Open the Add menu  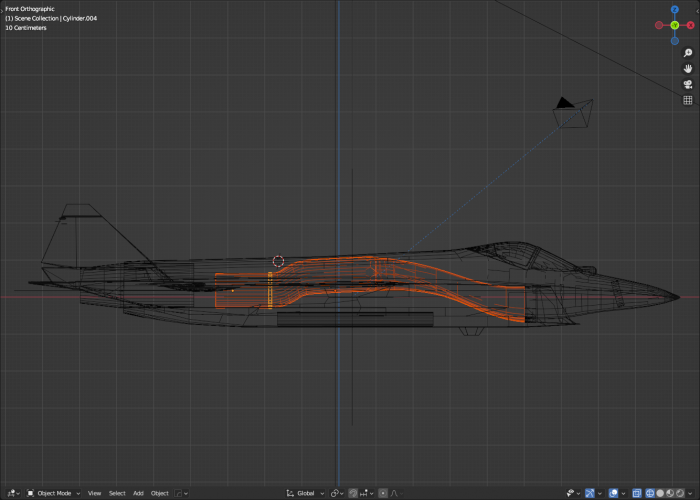(x=138, y=493)
